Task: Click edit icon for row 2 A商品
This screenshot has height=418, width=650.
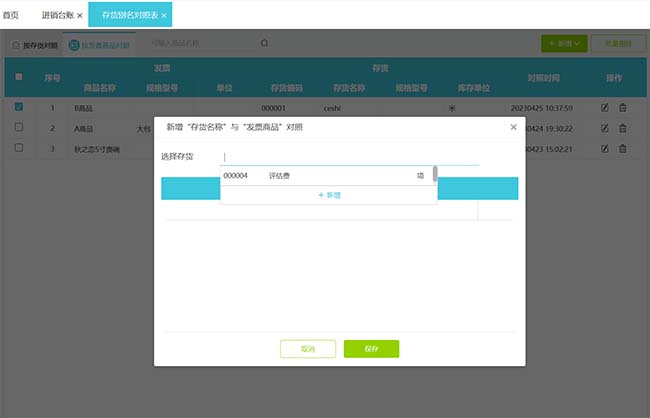Action: (605, 128)
